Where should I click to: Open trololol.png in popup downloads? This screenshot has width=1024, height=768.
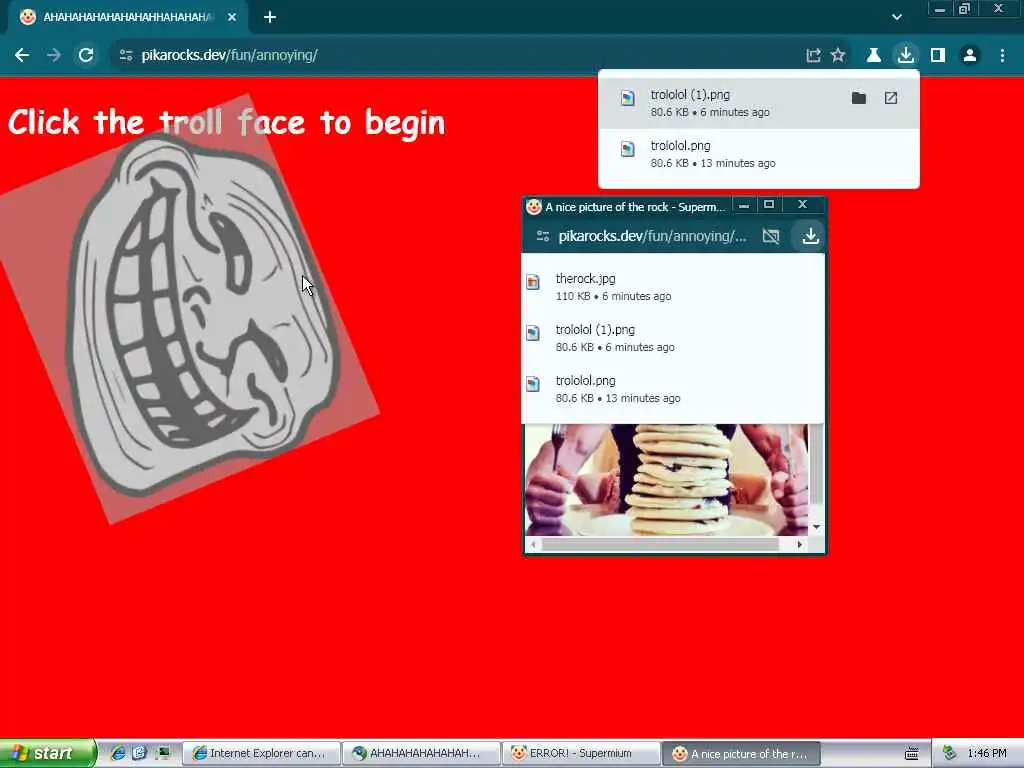673,389
